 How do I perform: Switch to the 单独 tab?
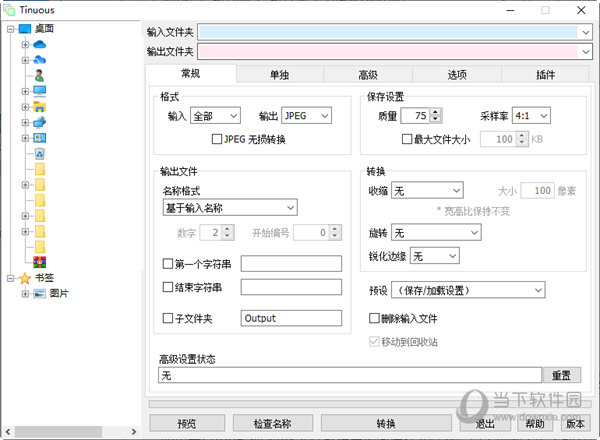coord(280,75)
